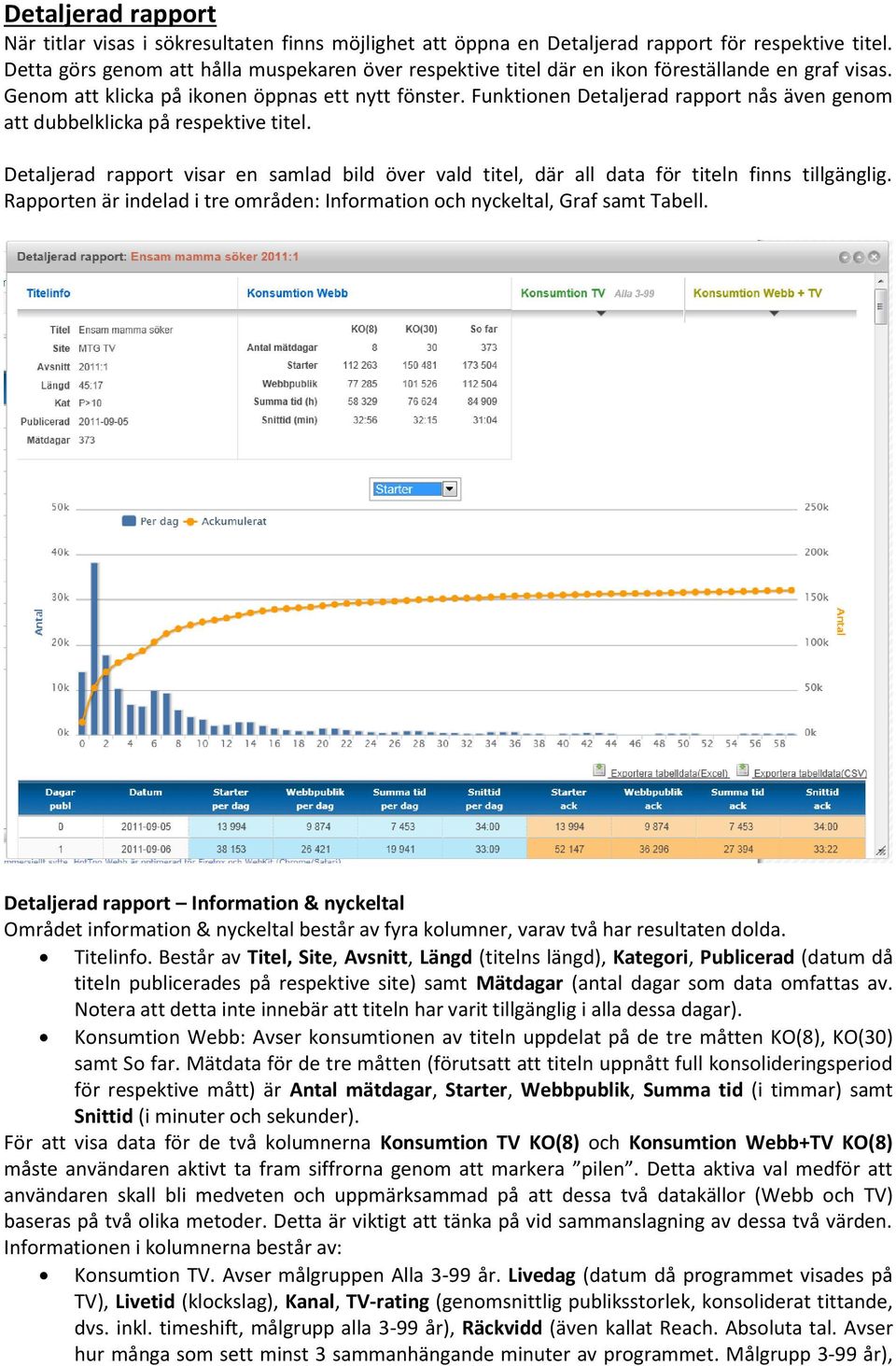Click the Kat value 'P>10'
Screen dimensions: 896x1366
coord(91,403)
